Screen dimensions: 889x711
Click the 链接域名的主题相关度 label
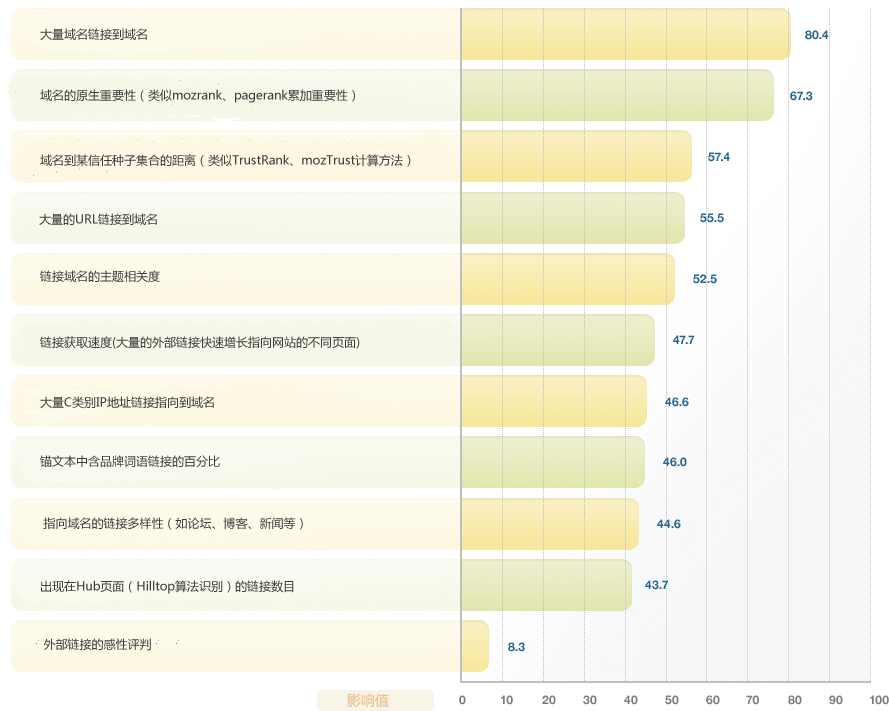pyautogui.click(x=100, y=277)
